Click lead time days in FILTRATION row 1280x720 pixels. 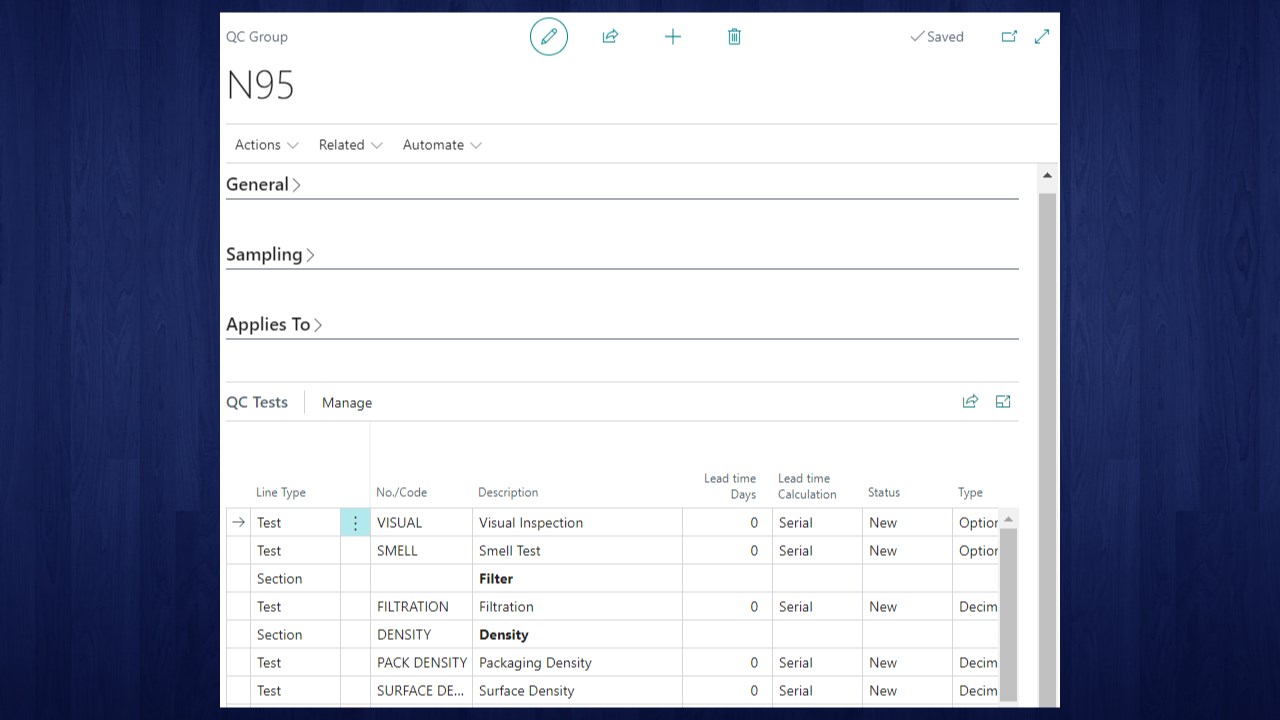pyautogui.click(x=727, y=607)
